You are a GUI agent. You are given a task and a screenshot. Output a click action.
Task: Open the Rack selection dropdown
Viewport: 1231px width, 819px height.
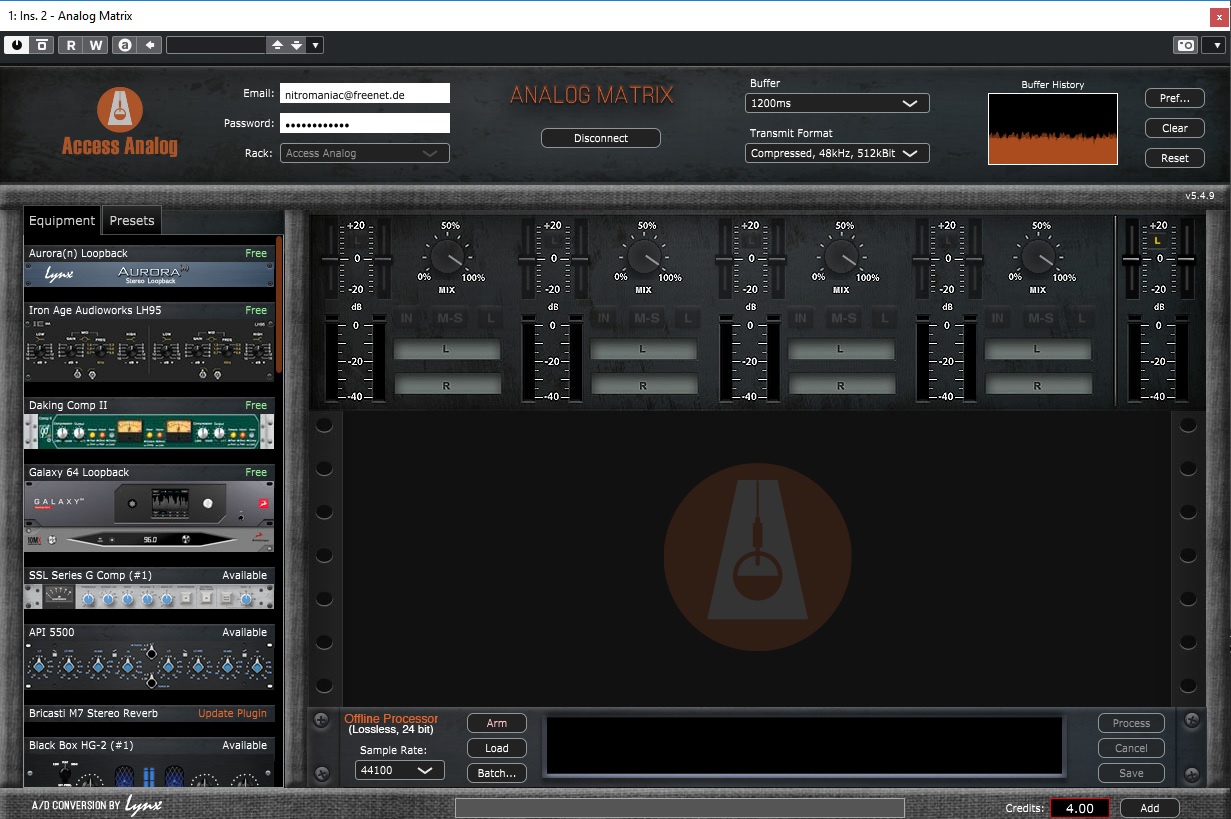(x=364, y=153)
